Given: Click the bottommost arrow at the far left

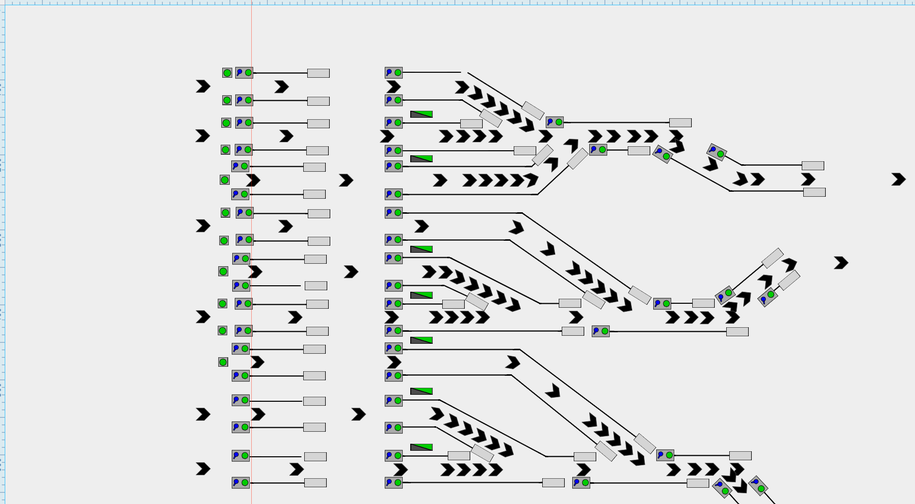Looking at the screenshot, I should tap(203, 468).
